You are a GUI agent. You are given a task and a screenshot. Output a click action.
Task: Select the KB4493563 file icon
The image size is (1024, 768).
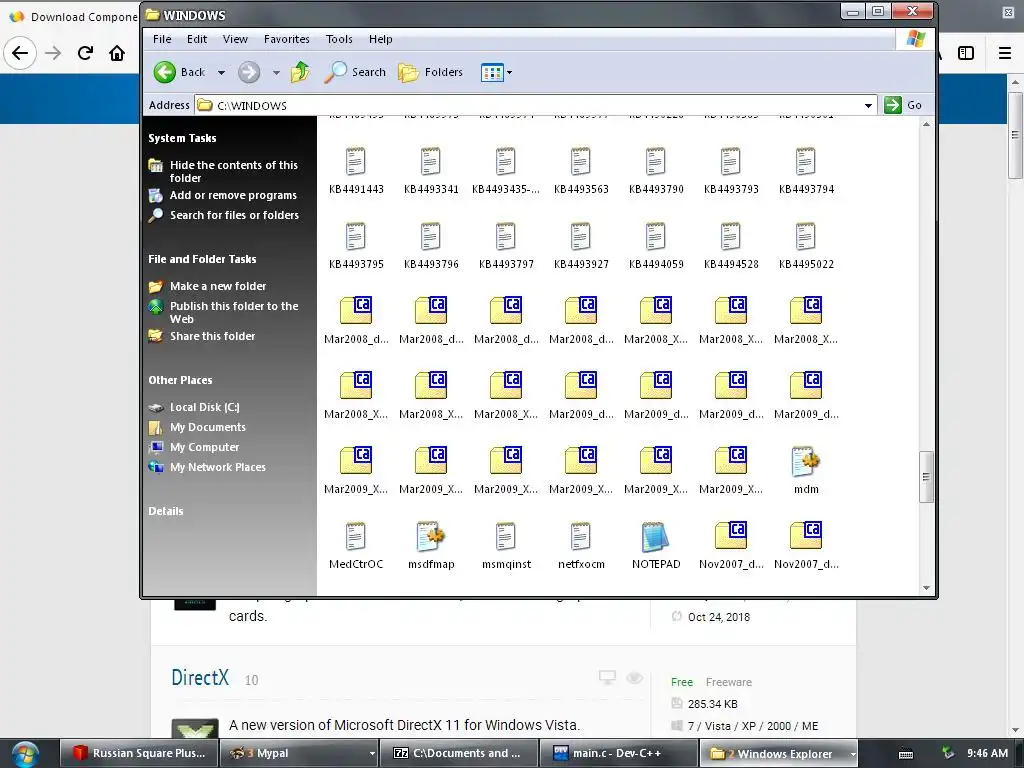click(x=581, y=162)
